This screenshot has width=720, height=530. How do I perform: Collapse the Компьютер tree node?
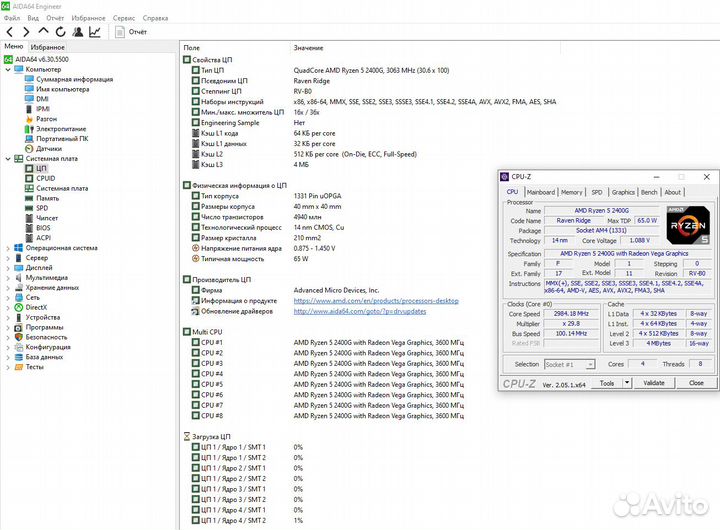click(8, 69)
